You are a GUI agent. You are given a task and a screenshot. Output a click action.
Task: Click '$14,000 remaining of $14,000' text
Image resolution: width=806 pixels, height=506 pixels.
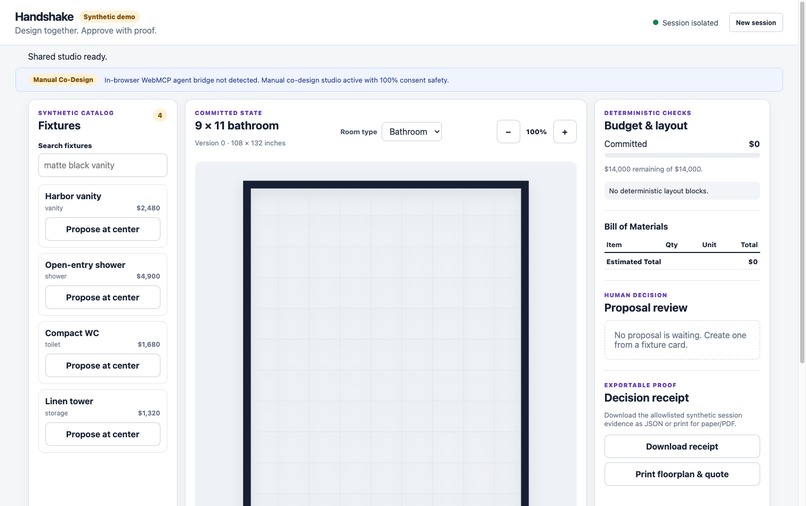click(x=653, y=169)
